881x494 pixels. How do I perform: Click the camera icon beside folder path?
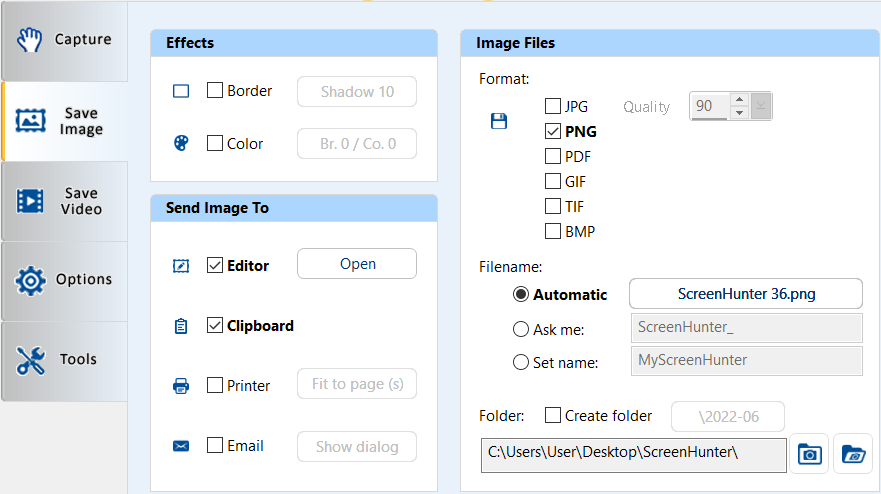809,453
